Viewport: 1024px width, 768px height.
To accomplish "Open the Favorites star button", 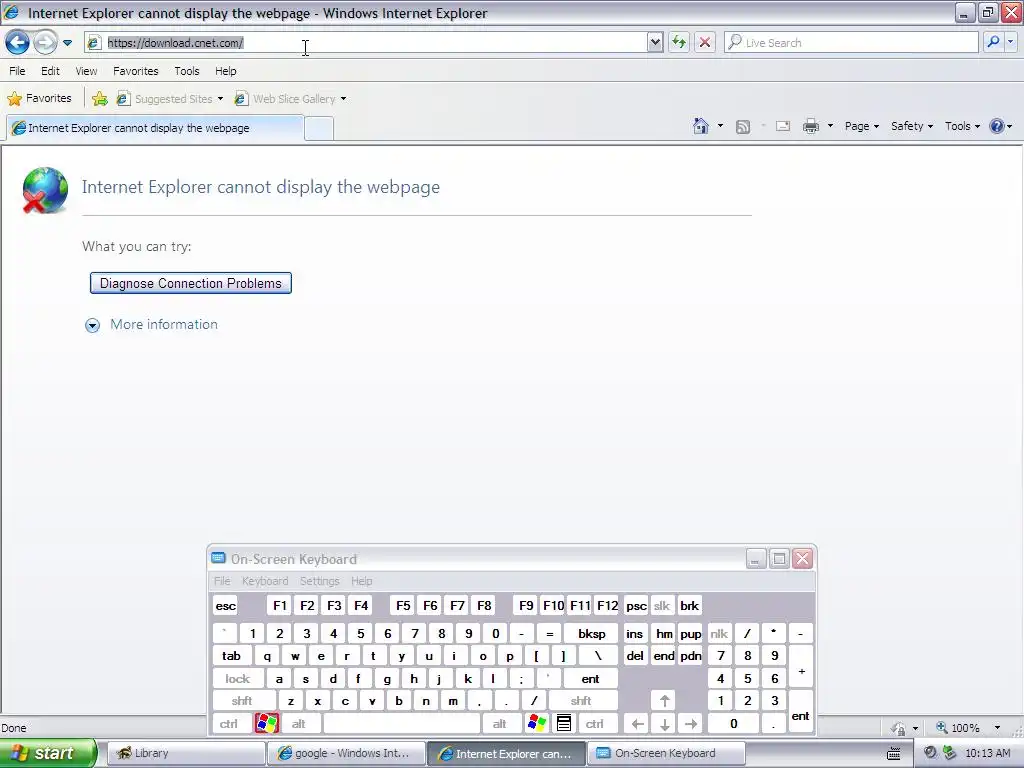I will [x=39, y=99].
